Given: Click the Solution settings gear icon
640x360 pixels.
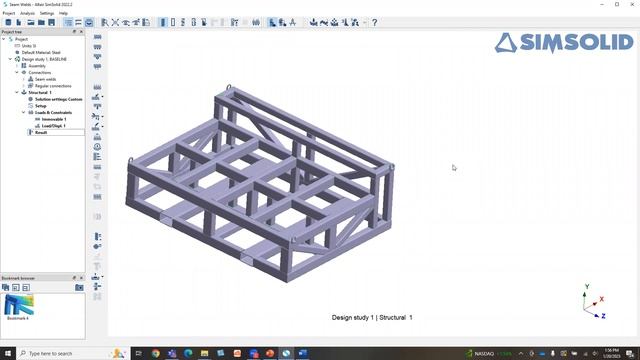Looking at the screenshot, I should (x=31, y=99).
